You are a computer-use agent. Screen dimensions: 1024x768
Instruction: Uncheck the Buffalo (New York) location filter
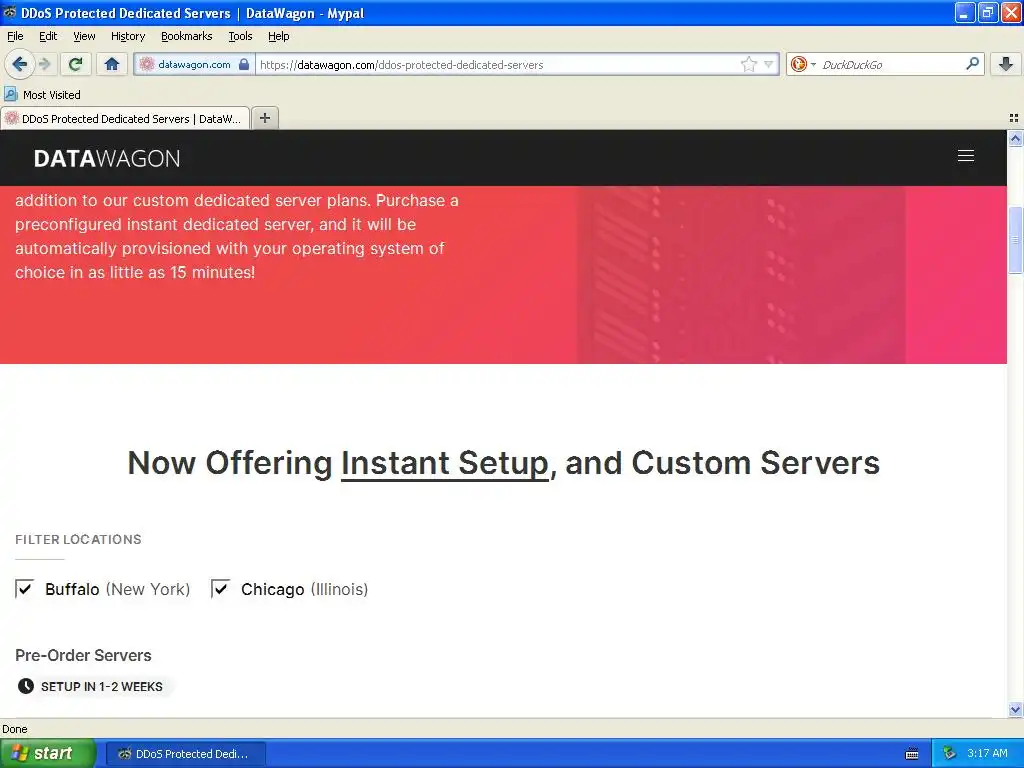coord(25,588)
